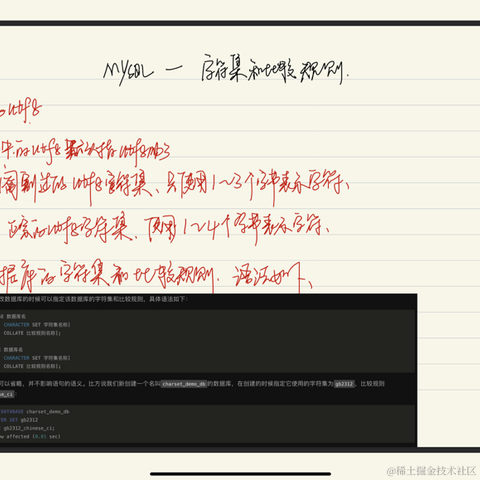Tap the home indicator bar
Image resolution: width=480 pixels, height=480 pixels.
click(x=240, y=474)
